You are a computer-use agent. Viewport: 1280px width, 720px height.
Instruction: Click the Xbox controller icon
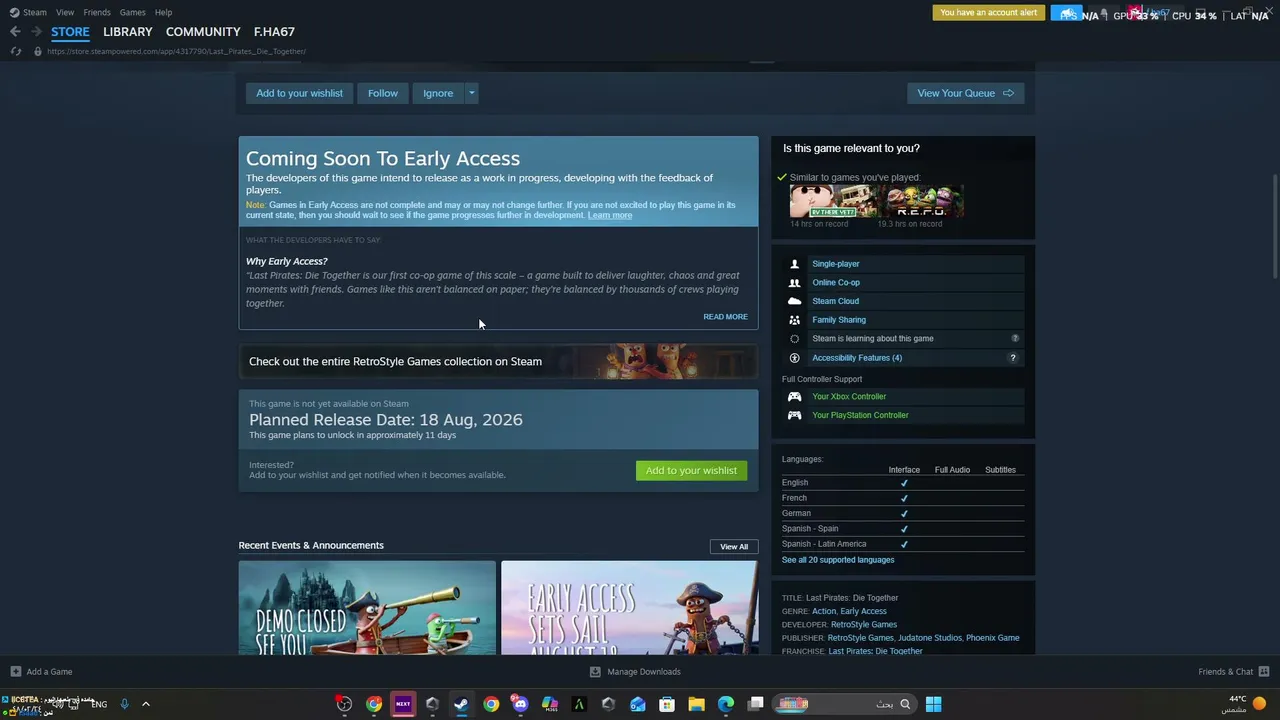pos(794,397)
